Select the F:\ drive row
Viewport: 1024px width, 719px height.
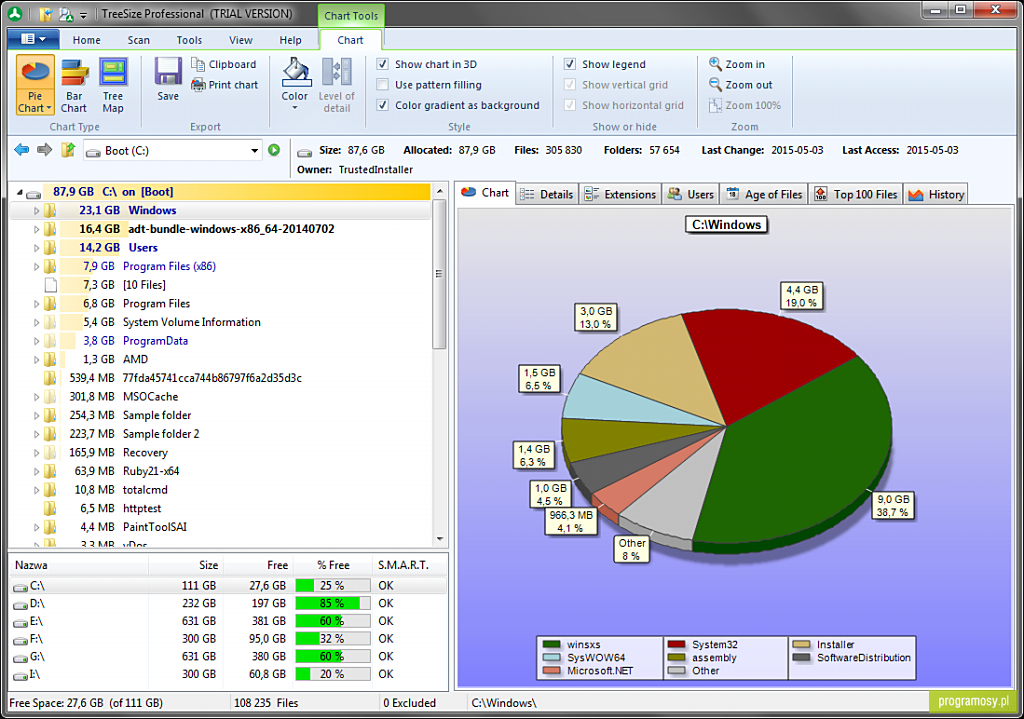229,639
